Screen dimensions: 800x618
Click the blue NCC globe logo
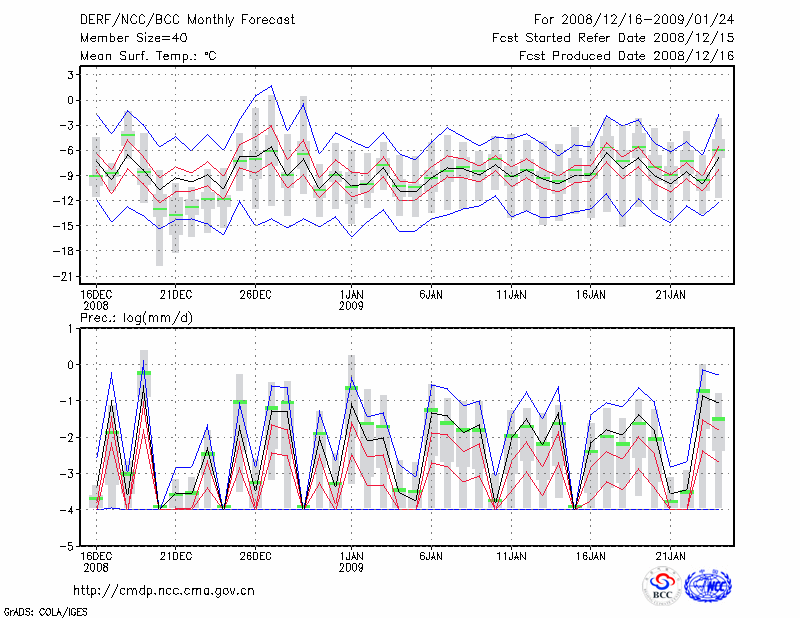708,586
